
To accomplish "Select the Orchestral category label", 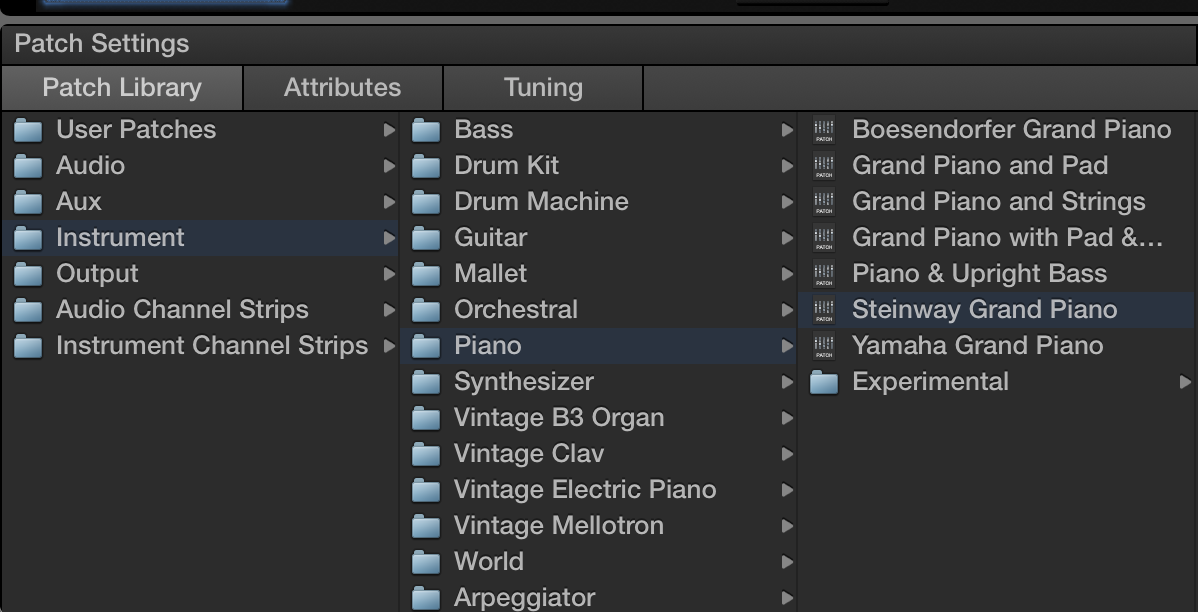I will click(516, 309).
